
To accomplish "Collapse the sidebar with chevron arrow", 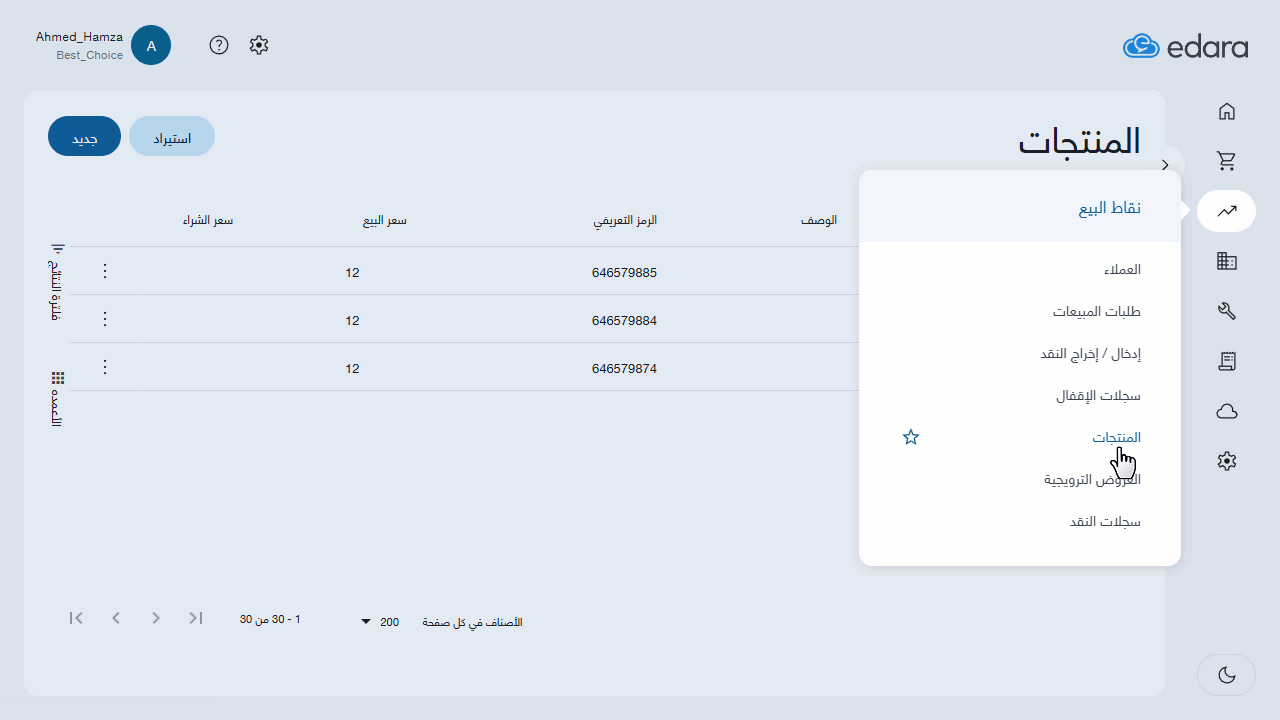I will tap(1165, 164).
